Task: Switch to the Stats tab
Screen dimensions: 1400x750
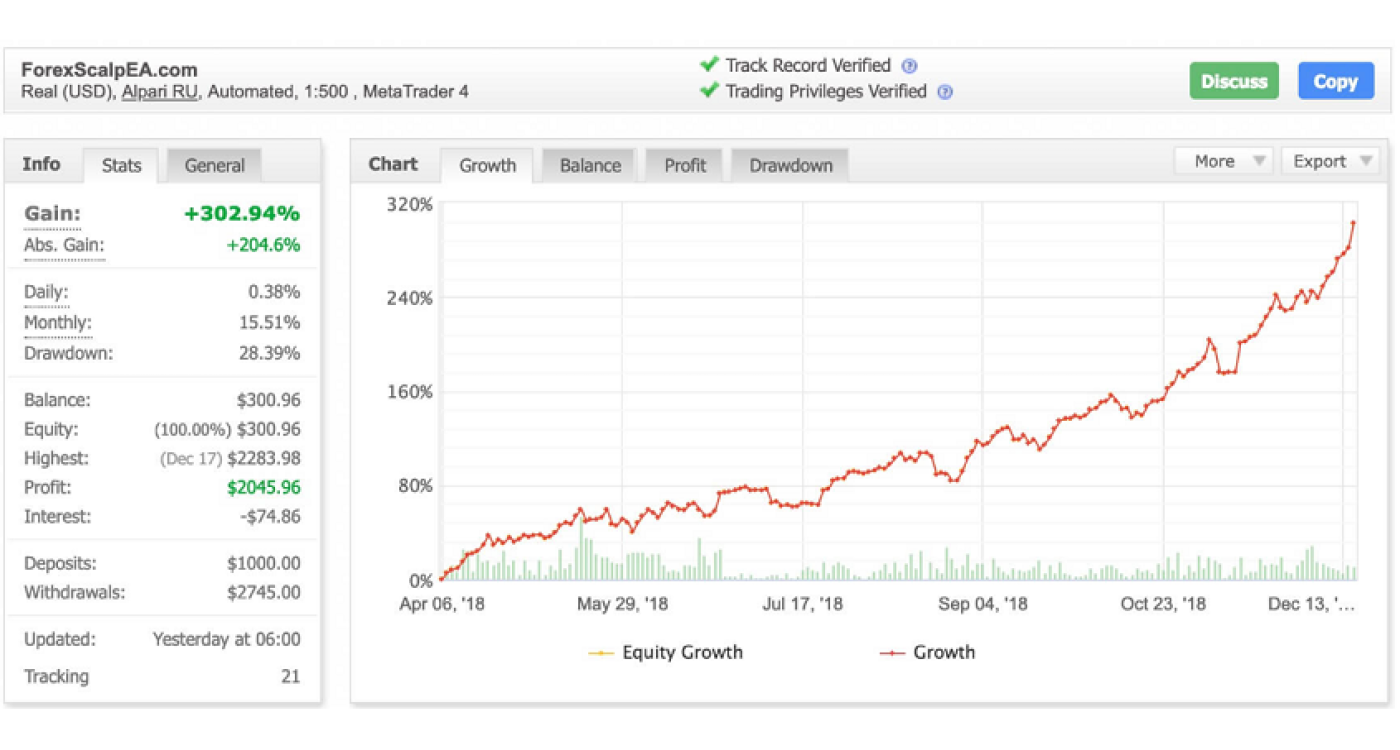Action: [122, 165]
